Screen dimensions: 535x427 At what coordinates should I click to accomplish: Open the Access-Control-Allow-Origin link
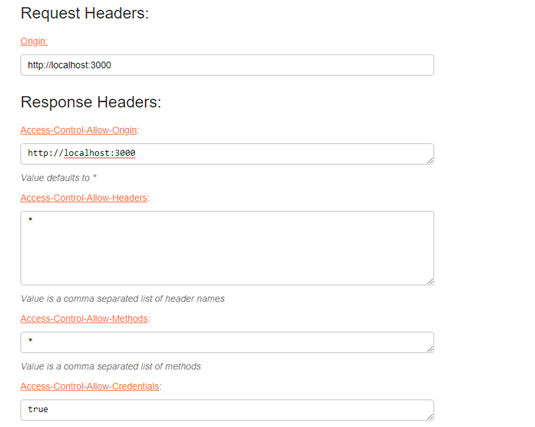[x=79, y=130]
